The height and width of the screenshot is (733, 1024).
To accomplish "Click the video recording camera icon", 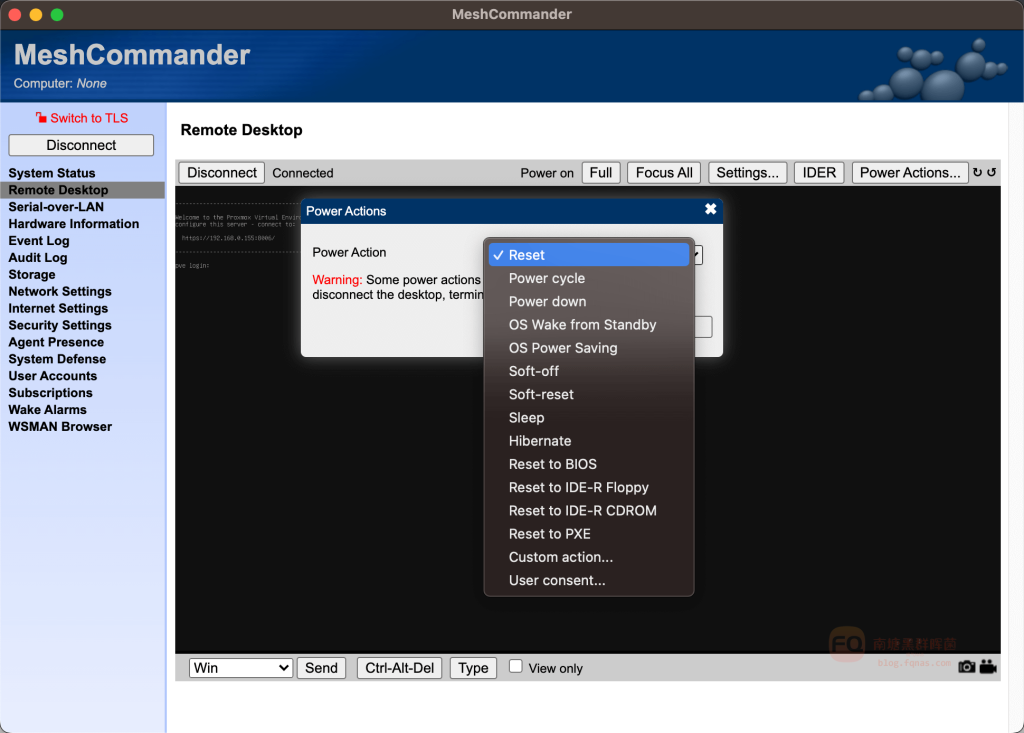I will coord(988,667).
